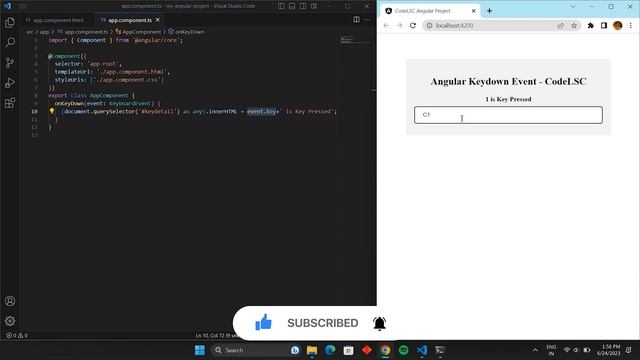Screen dimensions: 640x360
Task: Split the editor to the right
Action: (x=356, y=20)
